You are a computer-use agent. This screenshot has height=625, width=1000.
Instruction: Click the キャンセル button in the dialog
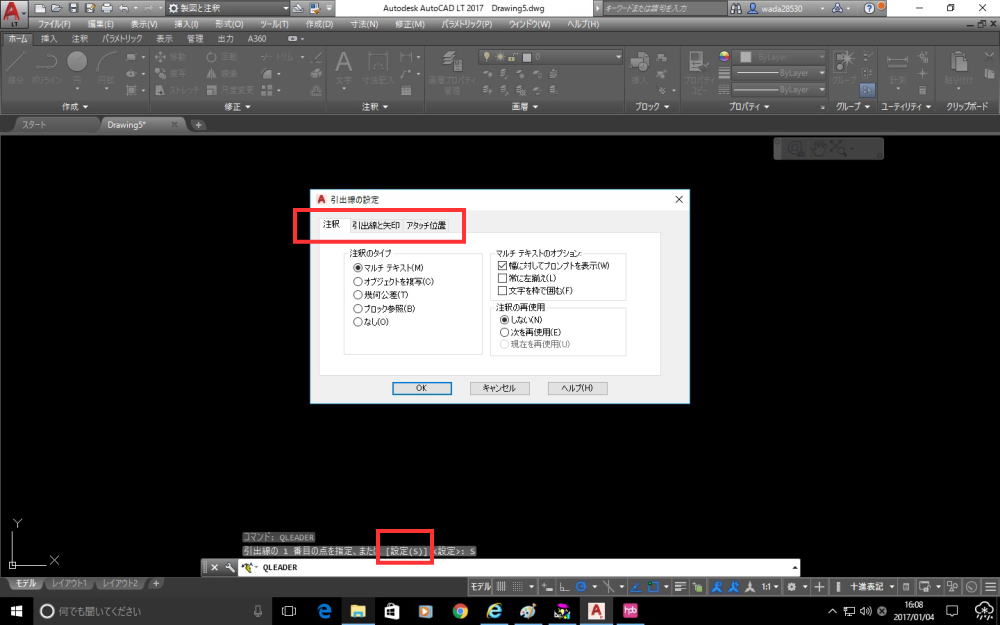pyautogui.click(x=499, y=388)
